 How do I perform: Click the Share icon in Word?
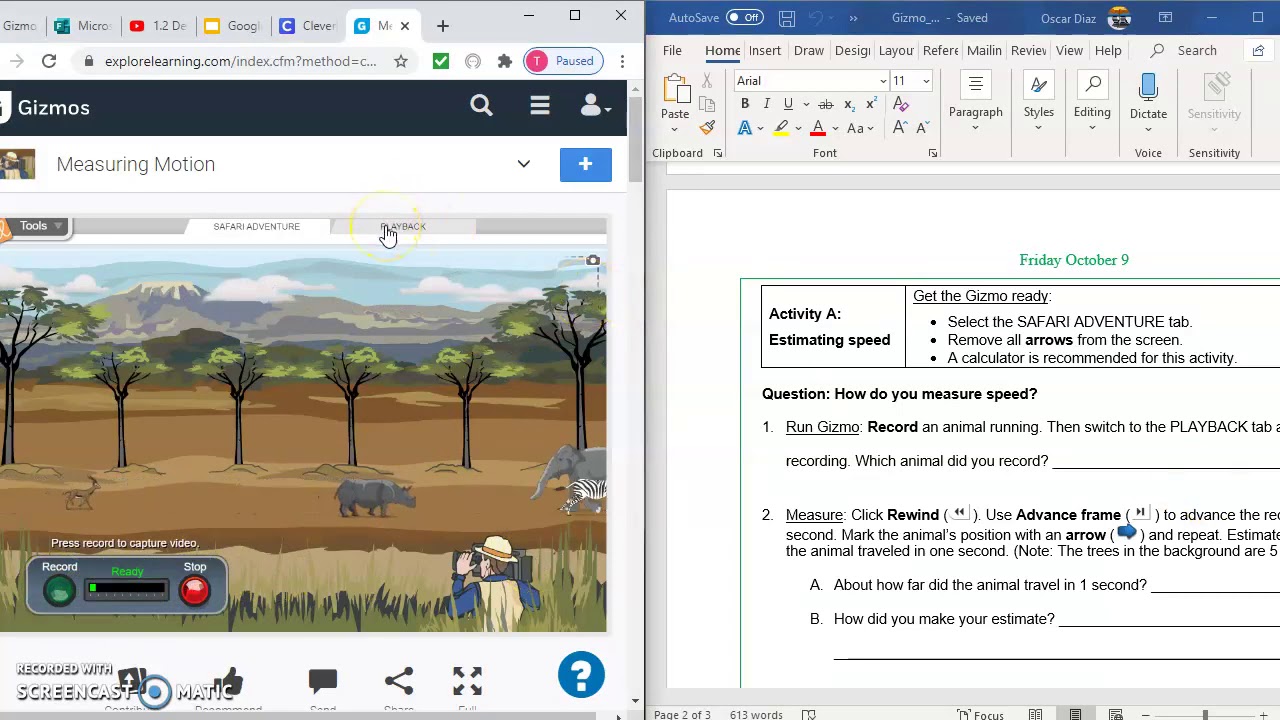coord(1258,50)
